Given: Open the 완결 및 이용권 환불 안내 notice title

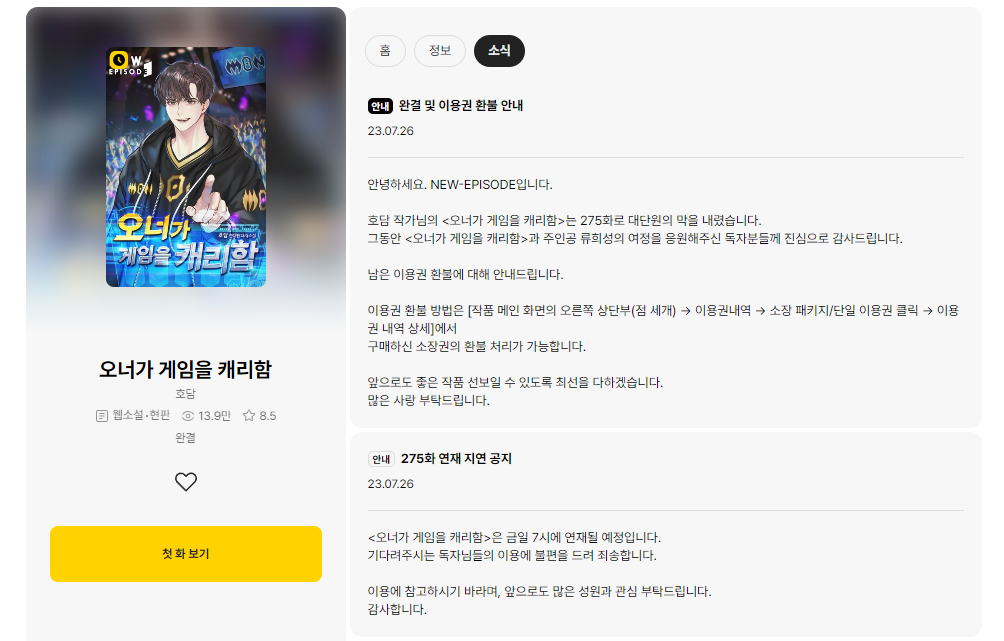Looking at the screenshot, I should [461, 106].
